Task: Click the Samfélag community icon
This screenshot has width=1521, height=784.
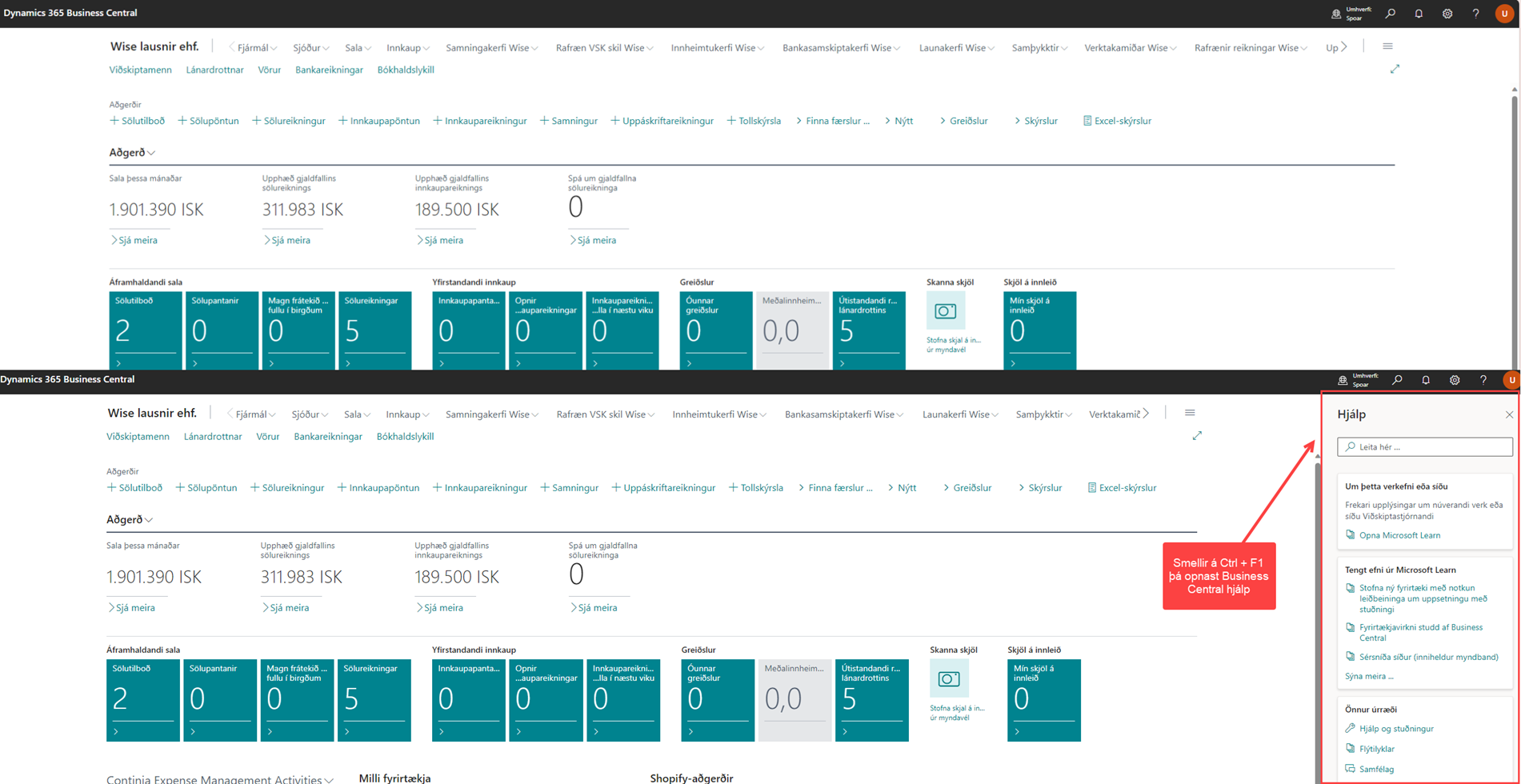Action: [1351, 769]
